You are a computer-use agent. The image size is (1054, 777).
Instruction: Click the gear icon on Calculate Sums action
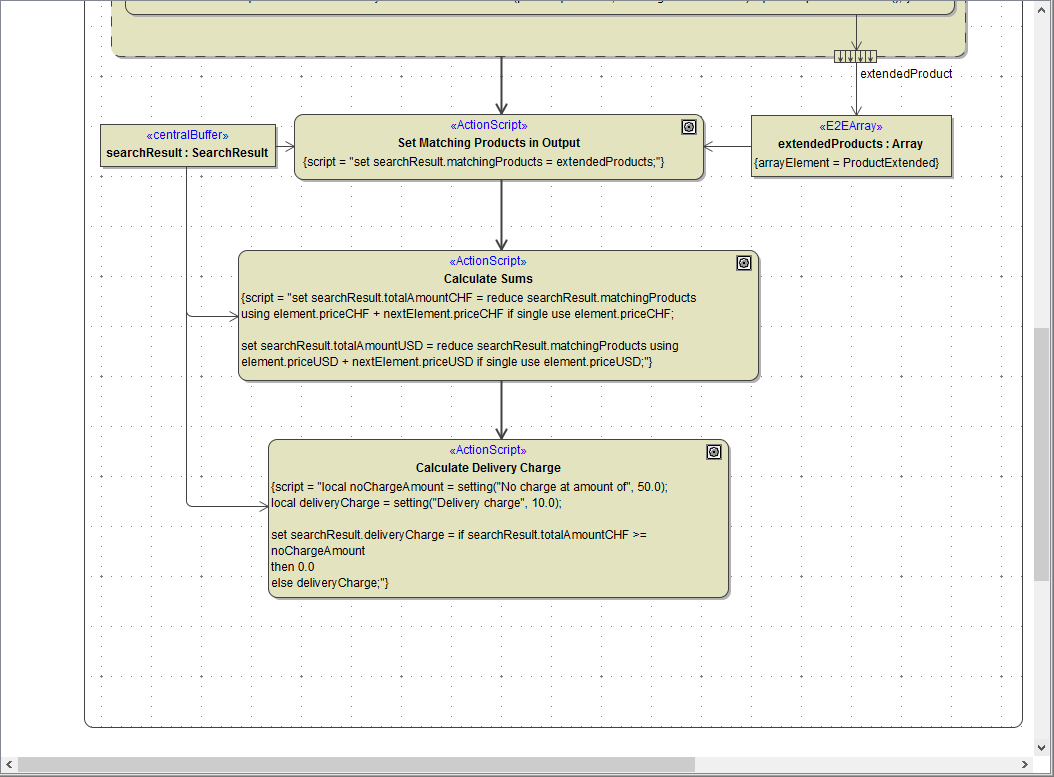(x=744, y=262)
